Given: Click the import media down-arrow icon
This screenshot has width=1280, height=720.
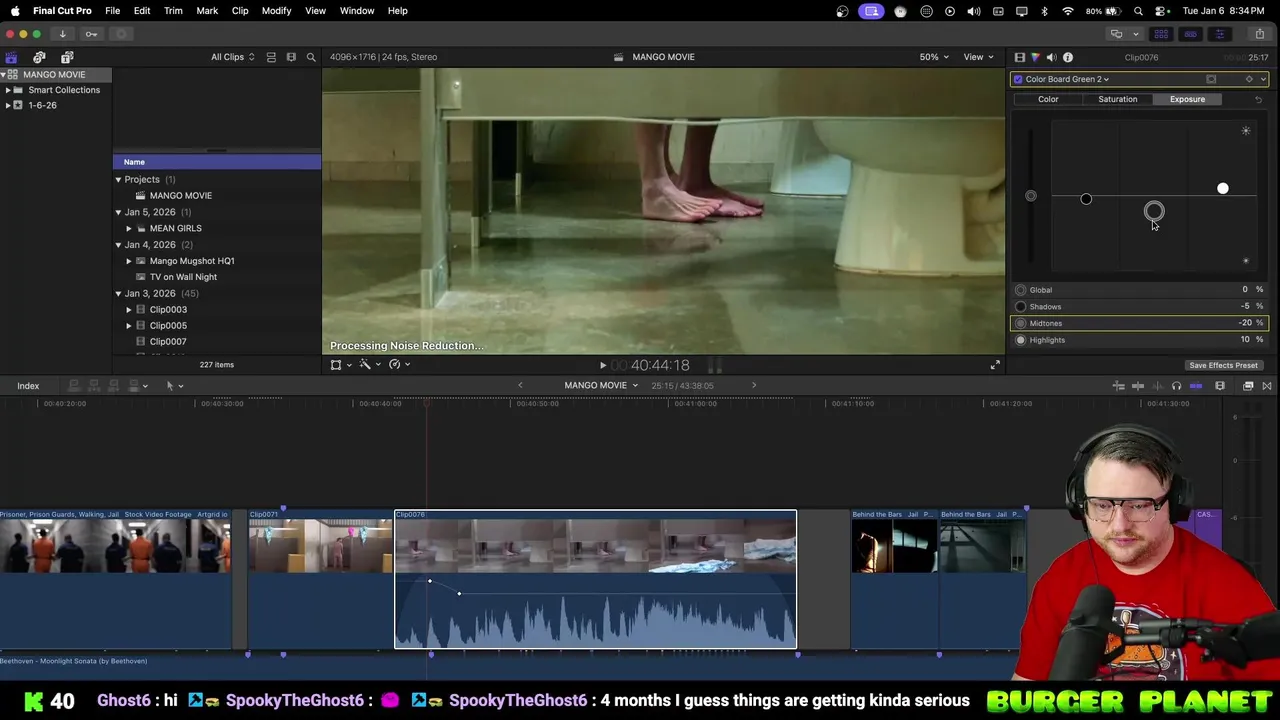Looking at the screenshot, I should point(62,34).
